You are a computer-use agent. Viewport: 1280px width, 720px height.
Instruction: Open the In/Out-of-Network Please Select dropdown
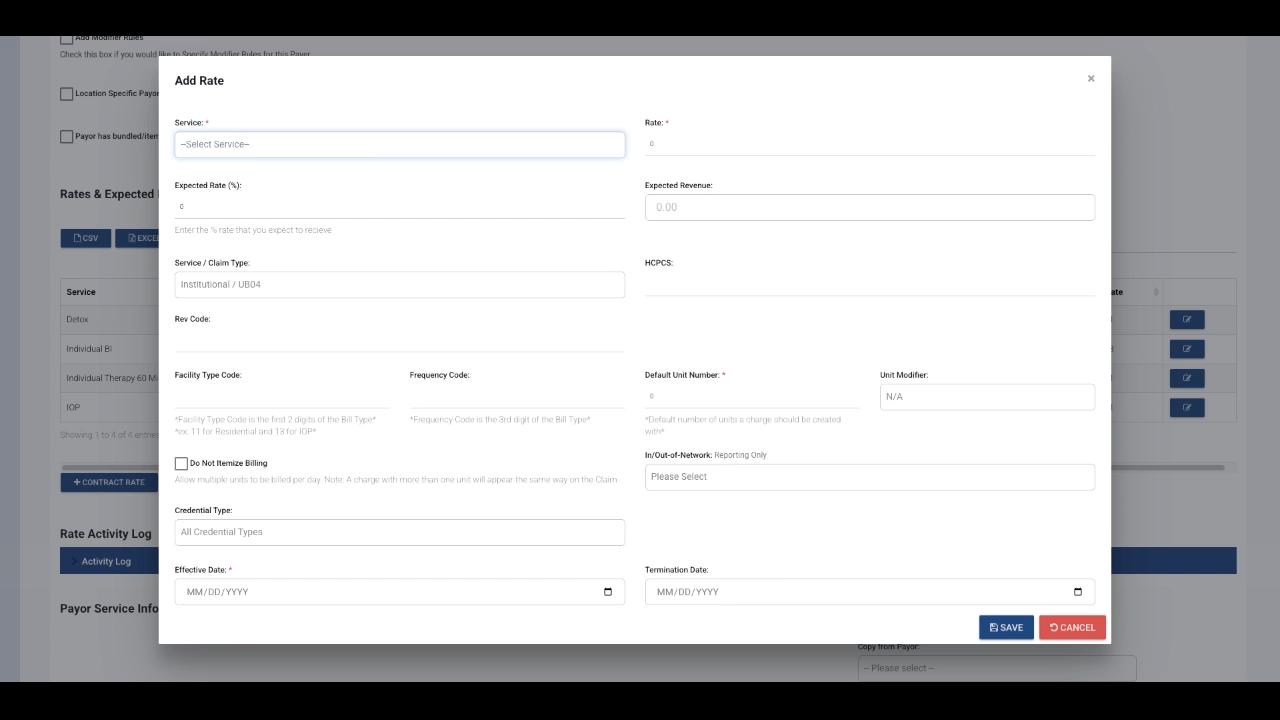click(x=869, y=477)
